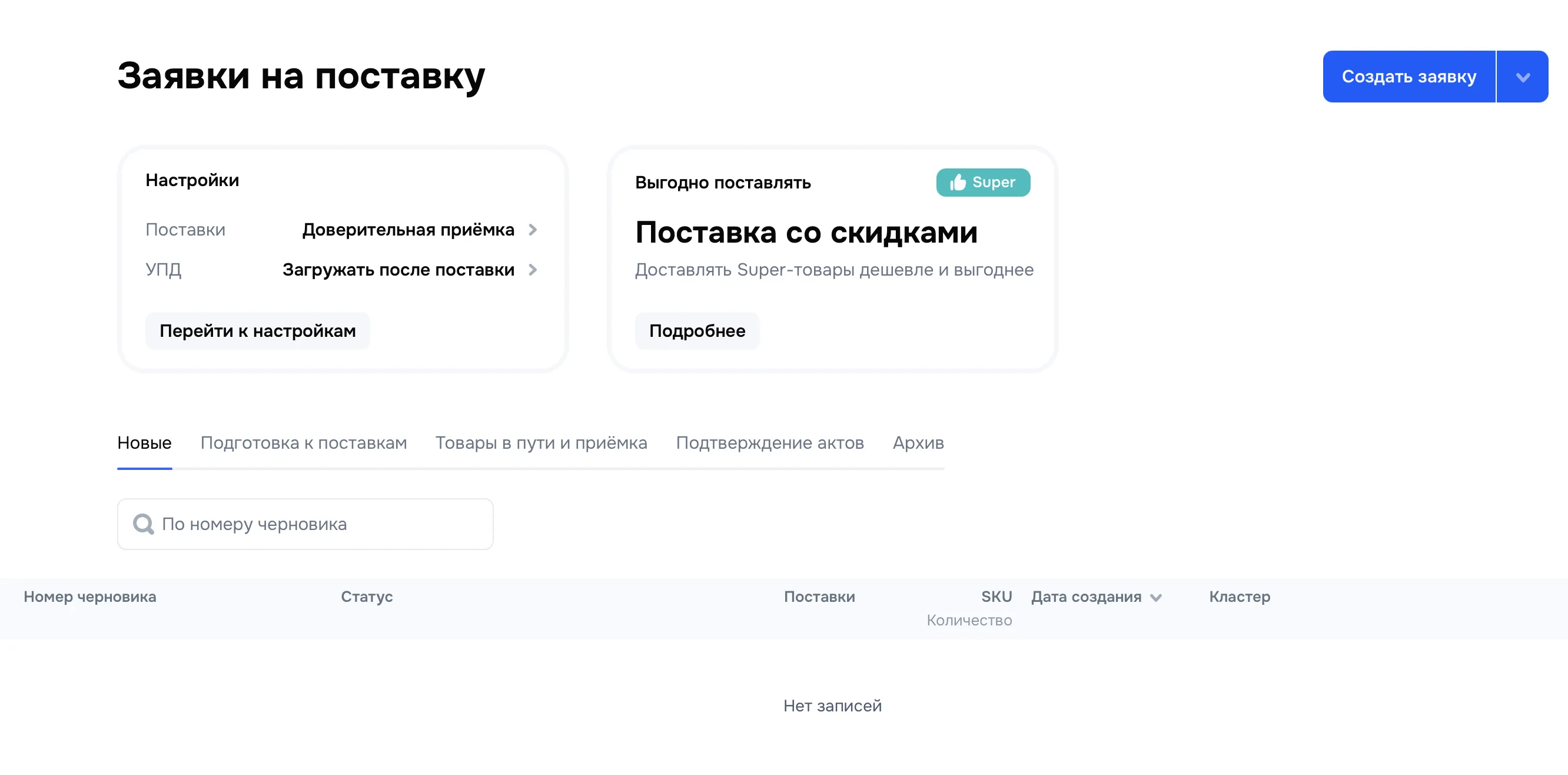Stay on the Новые tab

(x=144, y=443)
